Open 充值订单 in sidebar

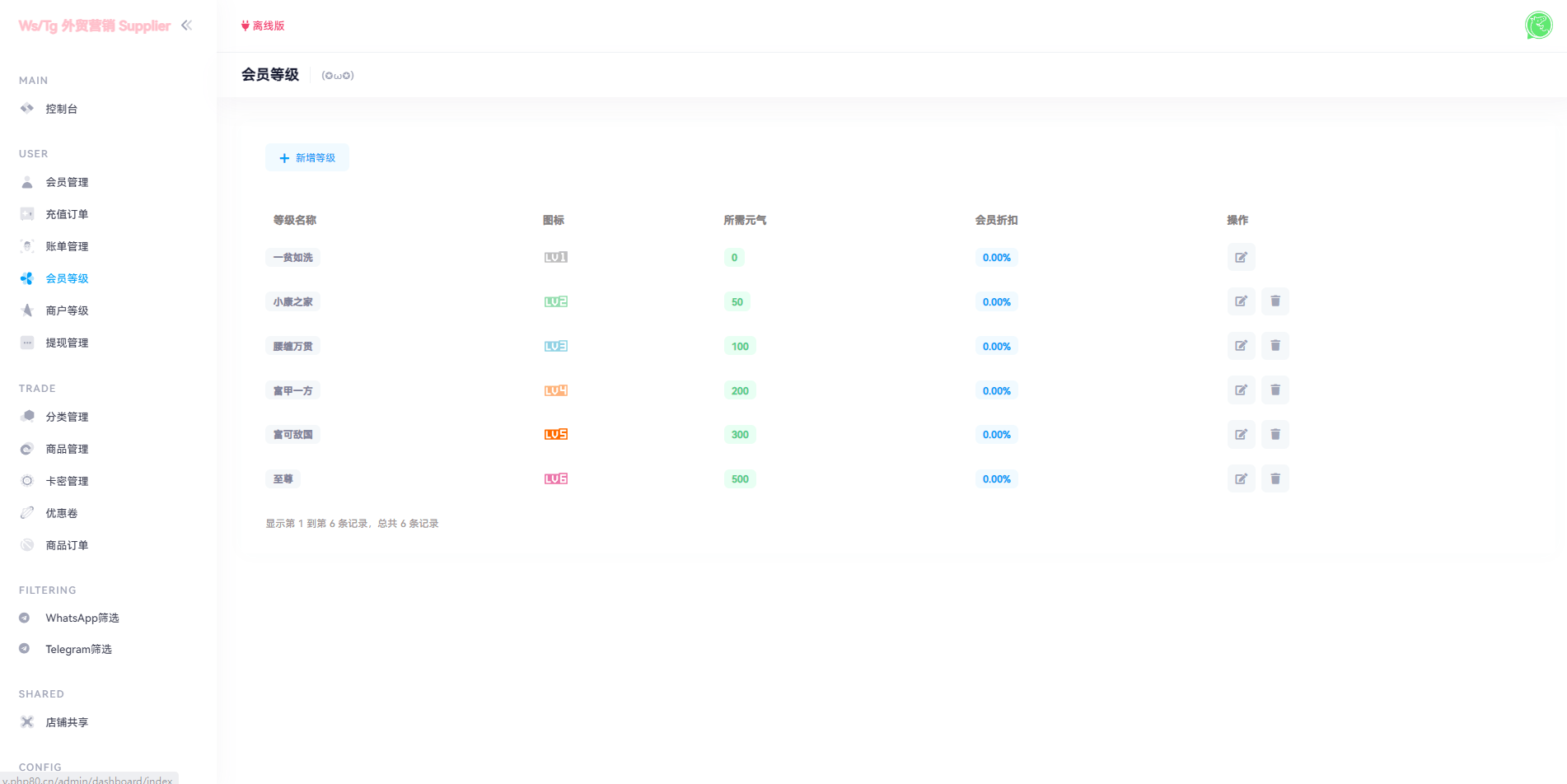click(x=67, y=214)
